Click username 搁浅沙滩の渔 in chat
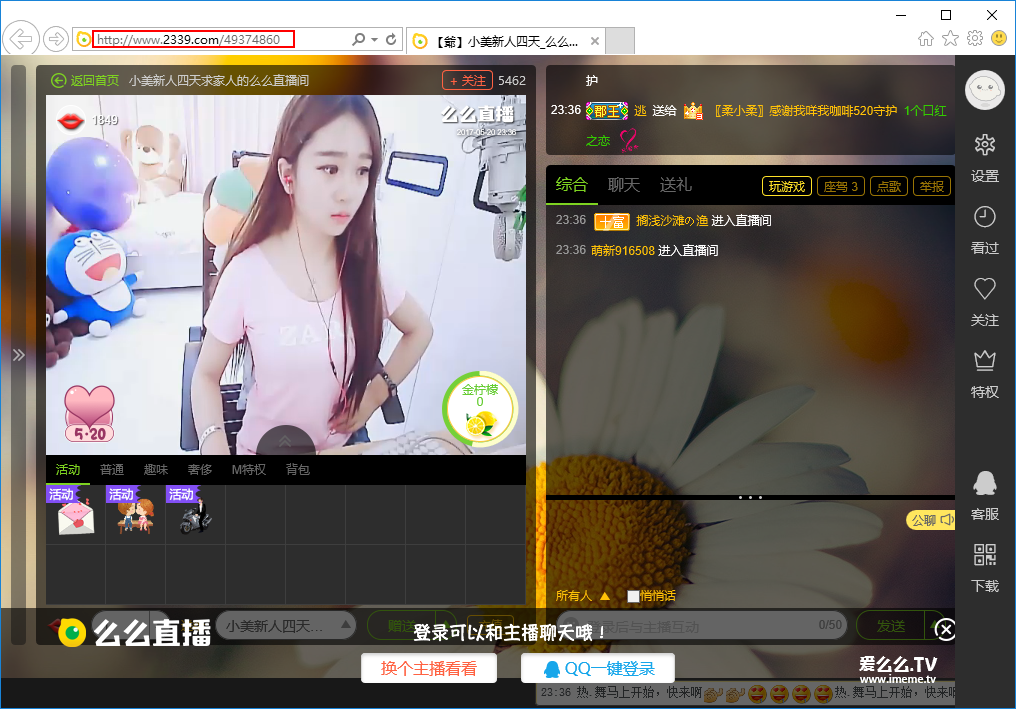 pyautogui.click(x=671, y=220)
